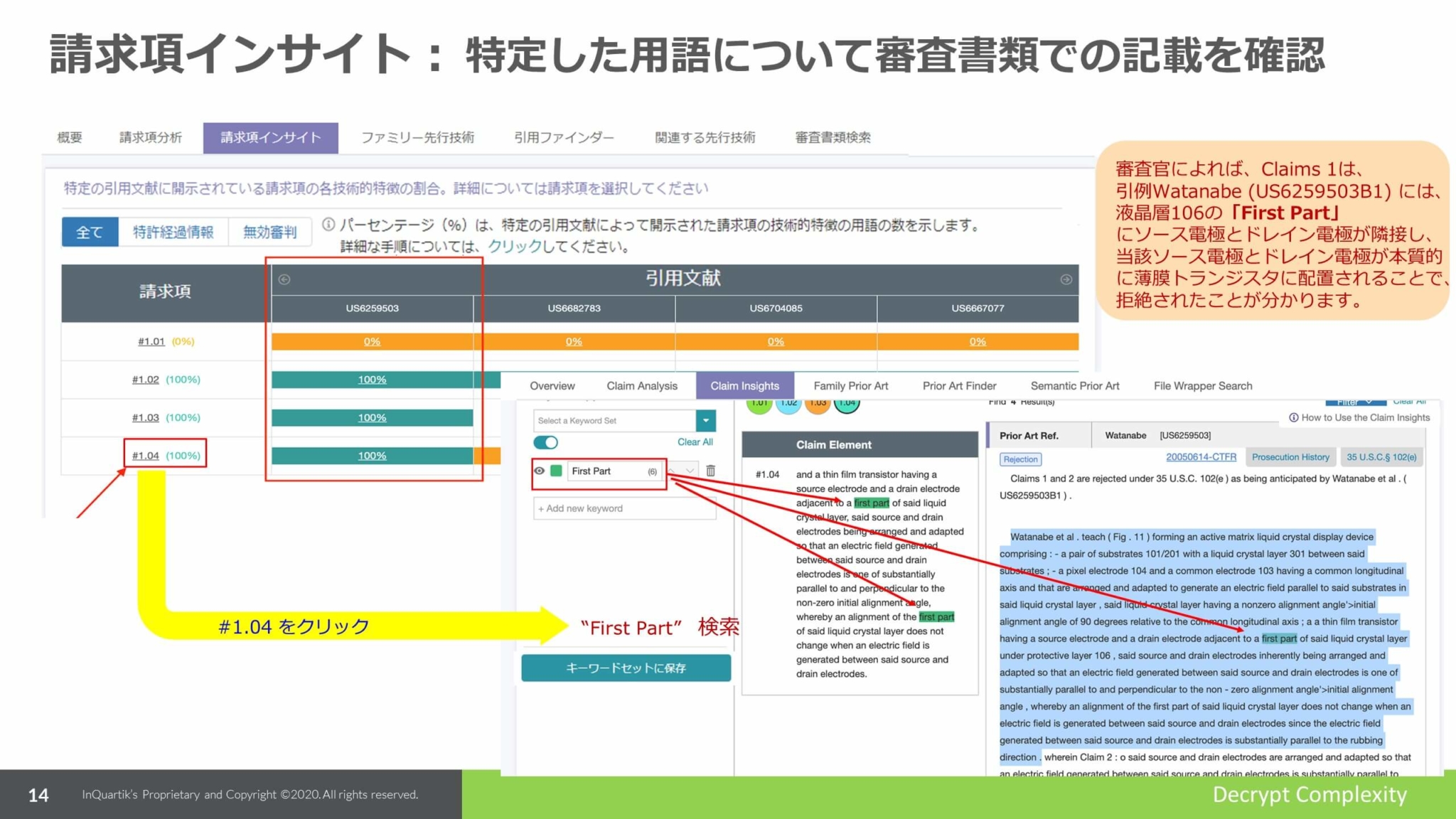Open the 概要 tab
The image size is (1456, 819).
click(x=69, y=137)
